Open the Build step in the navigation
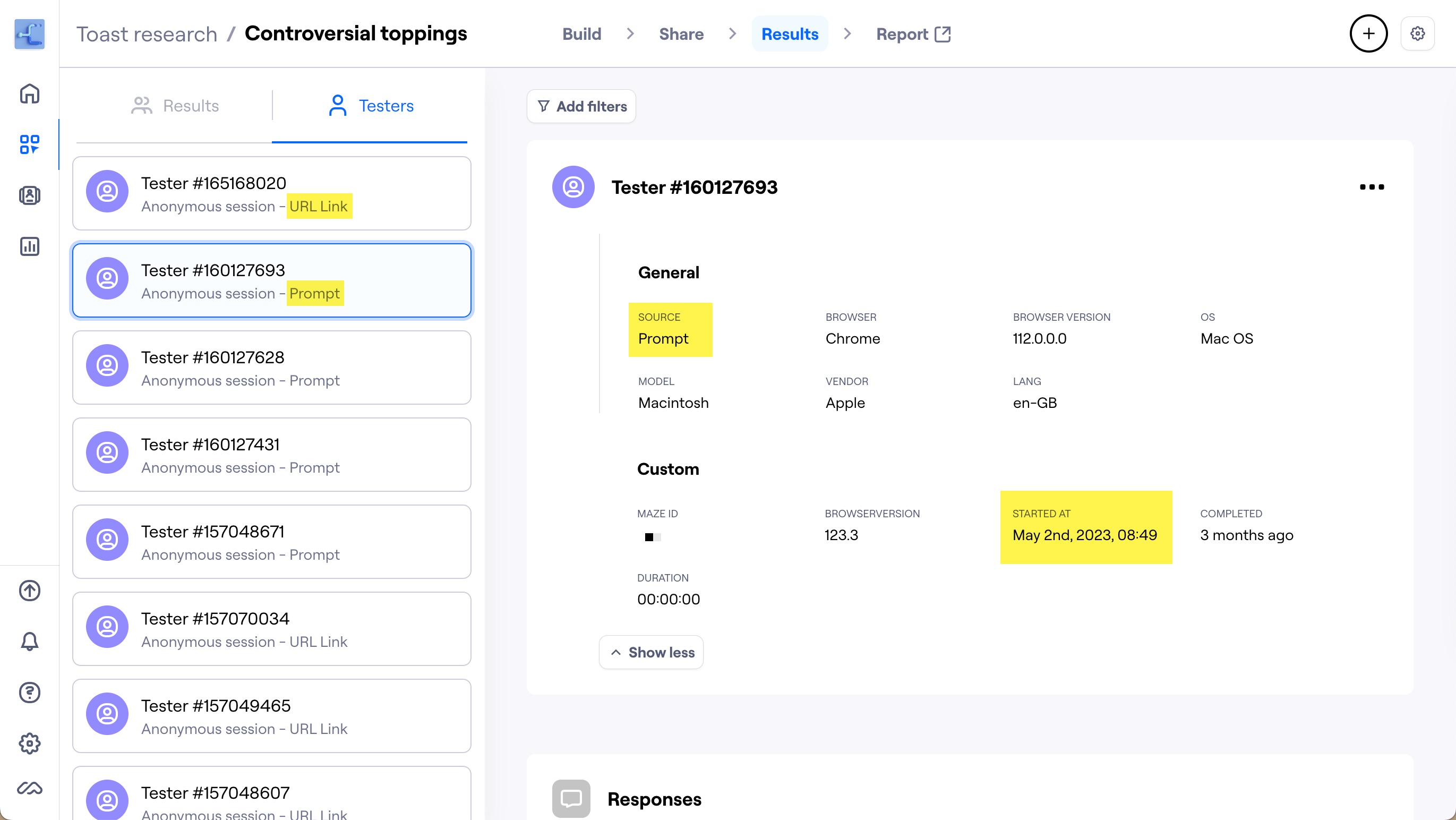 [581, 33]
